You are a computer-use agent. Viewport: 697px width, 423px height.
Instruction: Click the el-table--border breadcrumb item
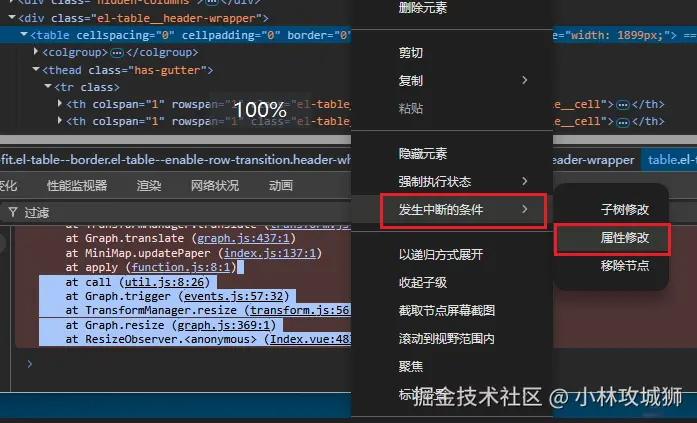tap(176, 160)
